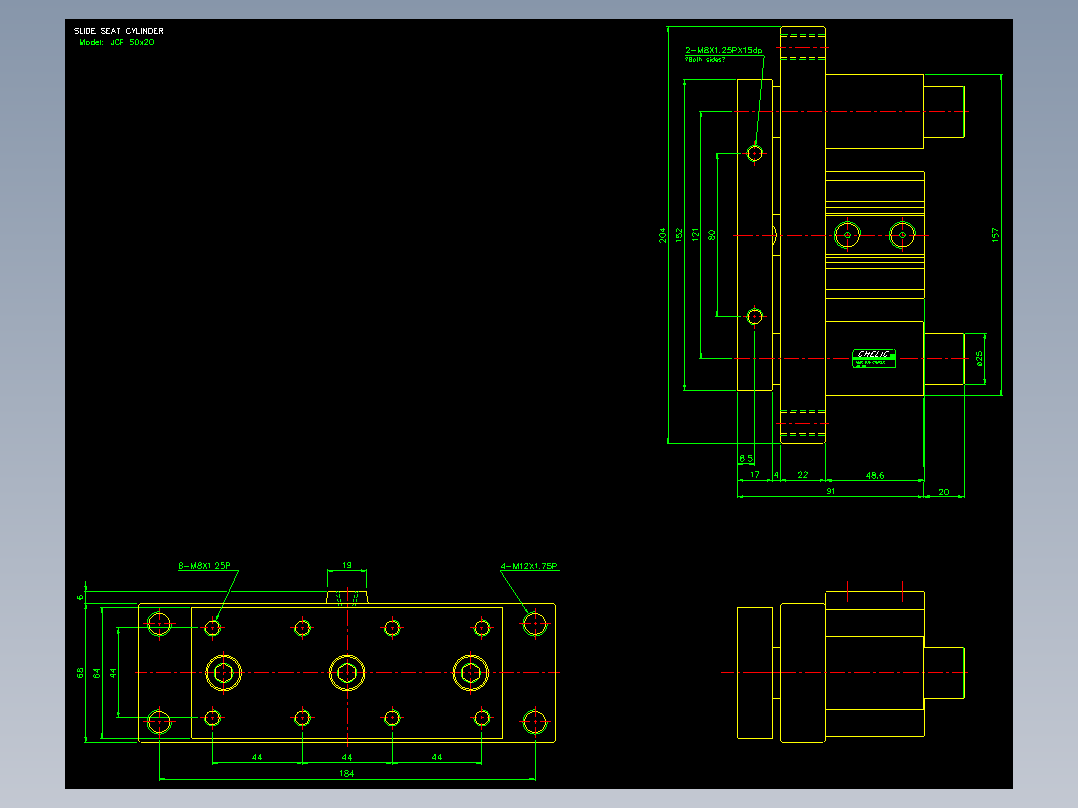Screen dimensions: 1078x808
Task: Select the Model: JCF 50x20 label
Action: pos(117,42)
